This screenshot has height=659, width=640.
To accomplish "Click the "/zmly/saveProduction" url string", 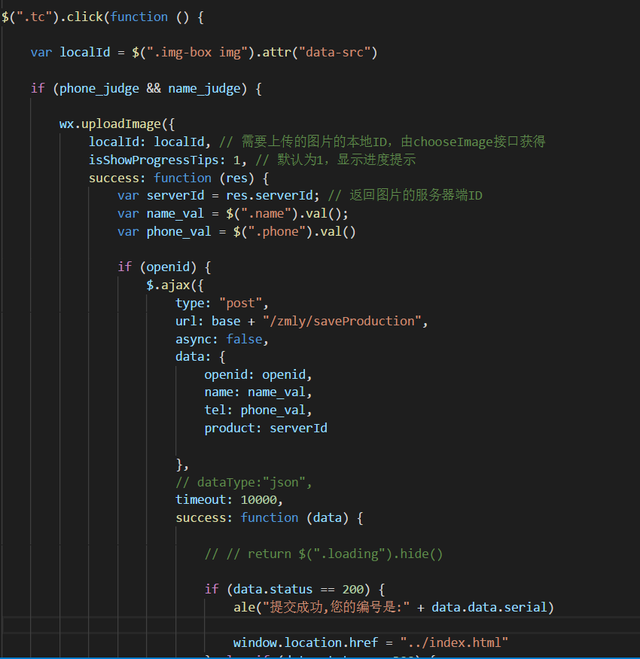I will coord(342,322).
